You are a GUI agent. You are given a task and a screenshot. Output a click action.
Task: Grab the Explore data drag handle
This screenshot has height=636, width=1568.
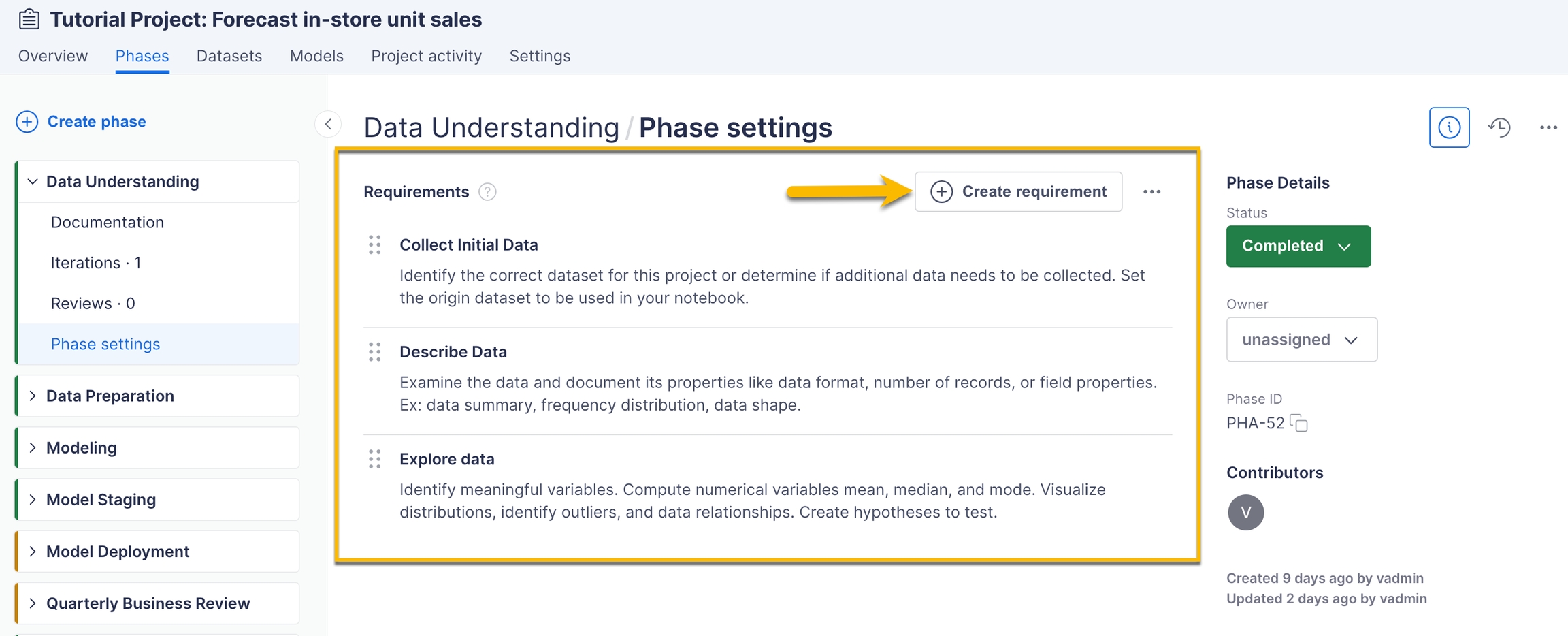click(375, 459)
